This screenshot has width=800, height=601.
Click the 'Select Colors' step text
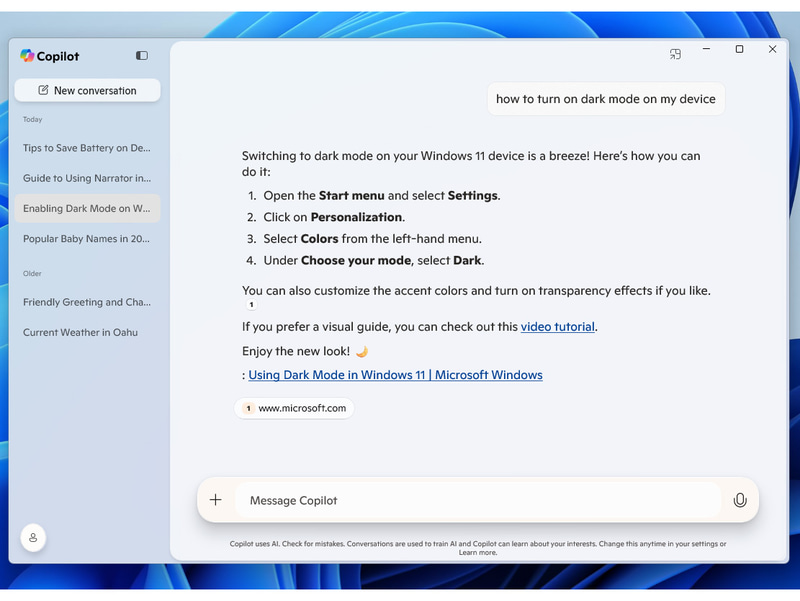(x=372, y=239)
